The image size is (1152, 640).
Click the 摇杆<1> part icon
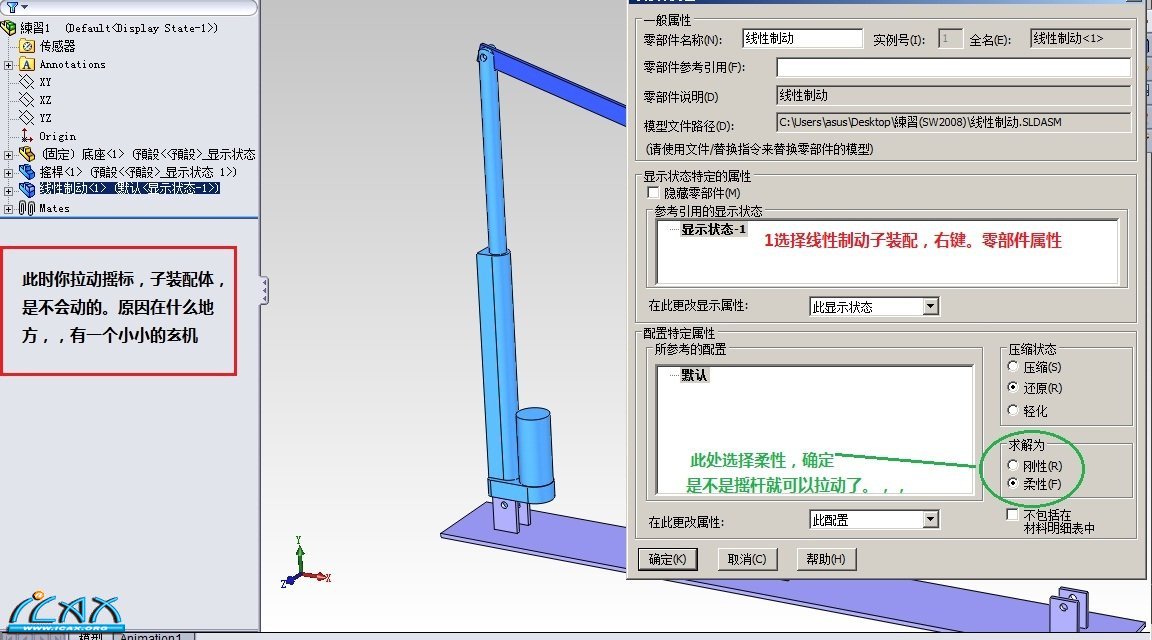click(x=26, y=172)
